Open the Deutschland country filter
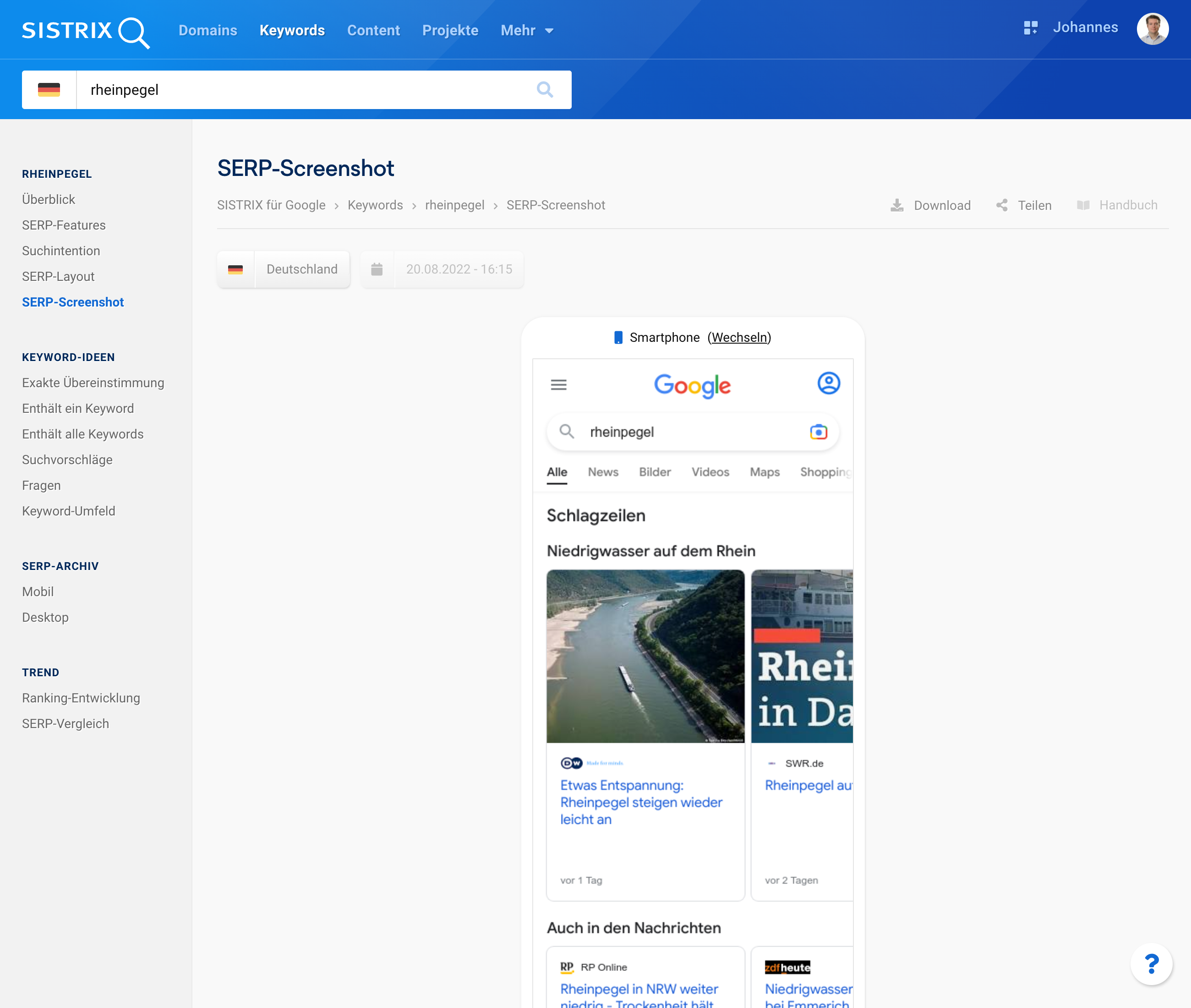1191x1008 pixels. point(301,269)
